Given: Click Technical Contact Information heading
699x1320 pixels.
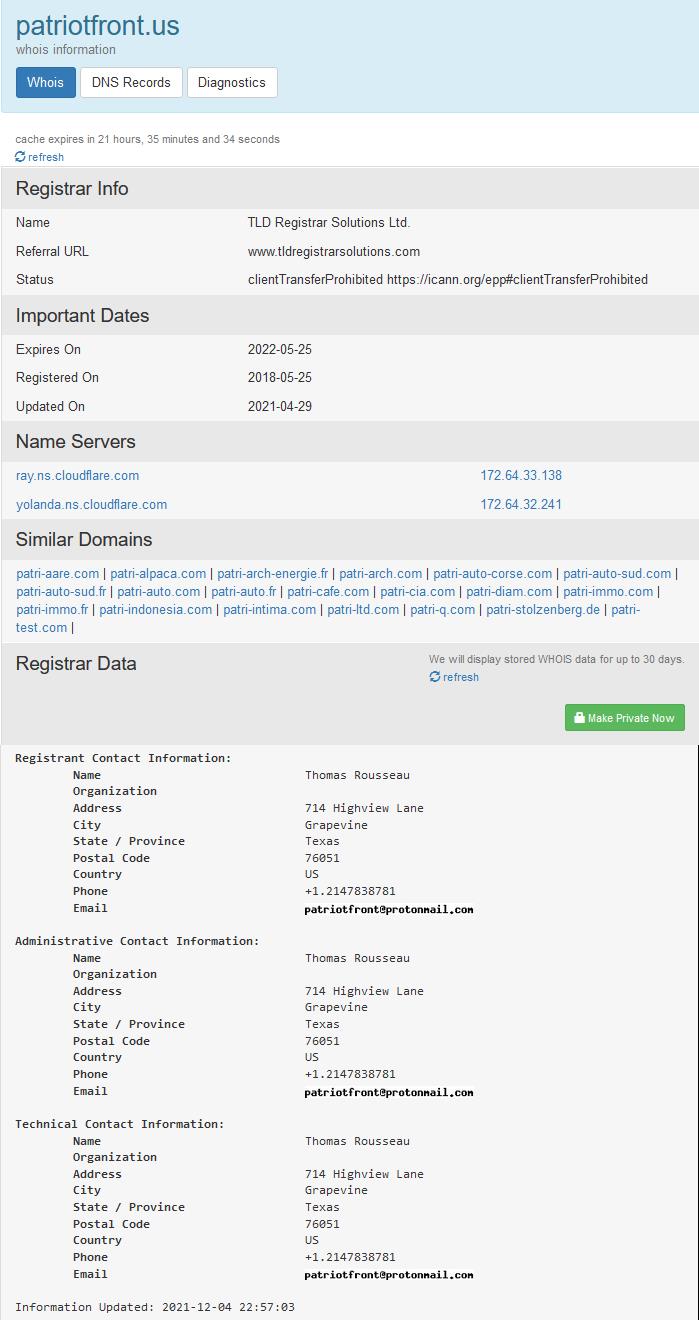Looking at the screenshot, I should [120, 1124].
